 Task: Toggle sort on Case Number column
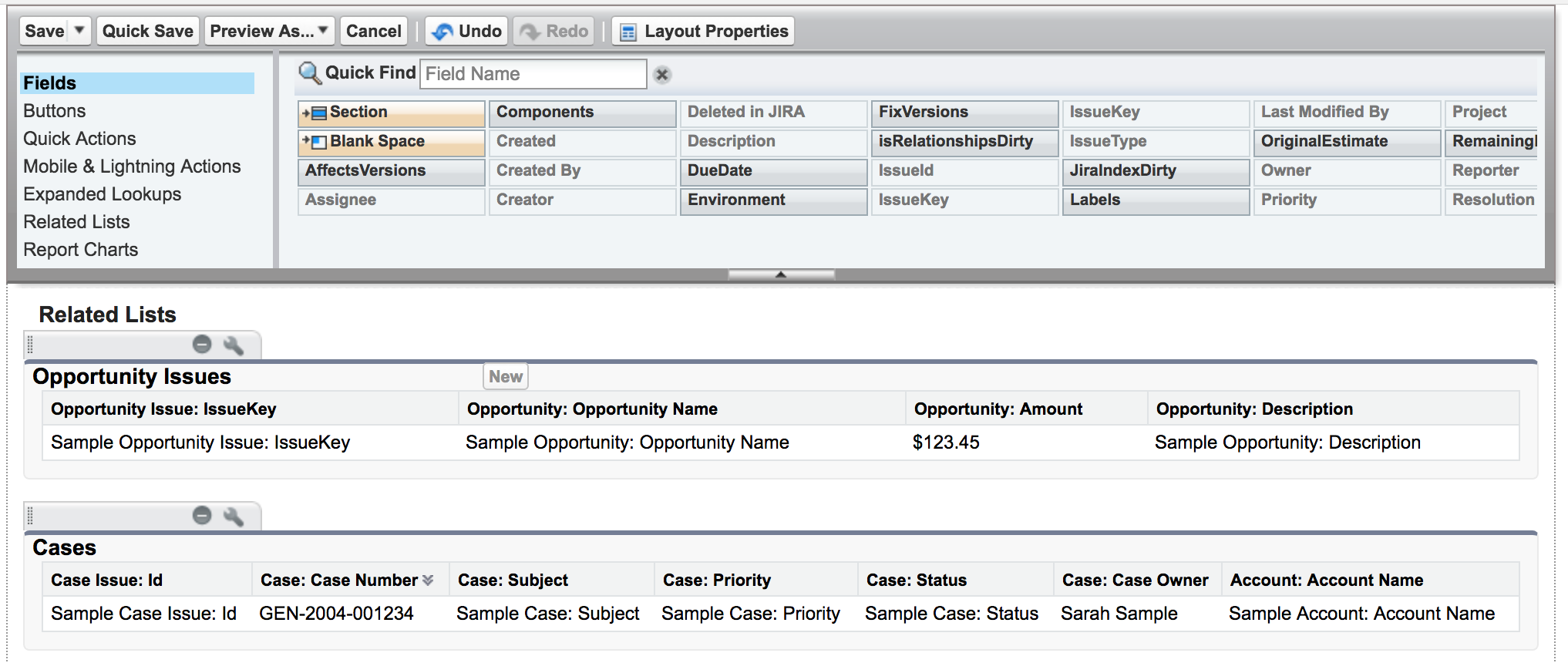coord(428,580)
